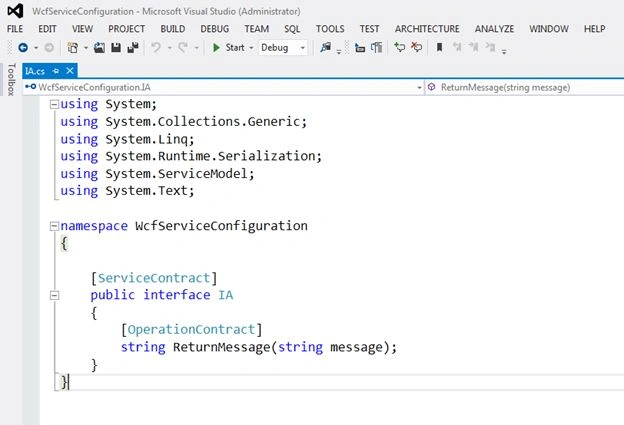The image size is (624, 425).
Task: Open the EDIT menu
Action: point(47,29)
